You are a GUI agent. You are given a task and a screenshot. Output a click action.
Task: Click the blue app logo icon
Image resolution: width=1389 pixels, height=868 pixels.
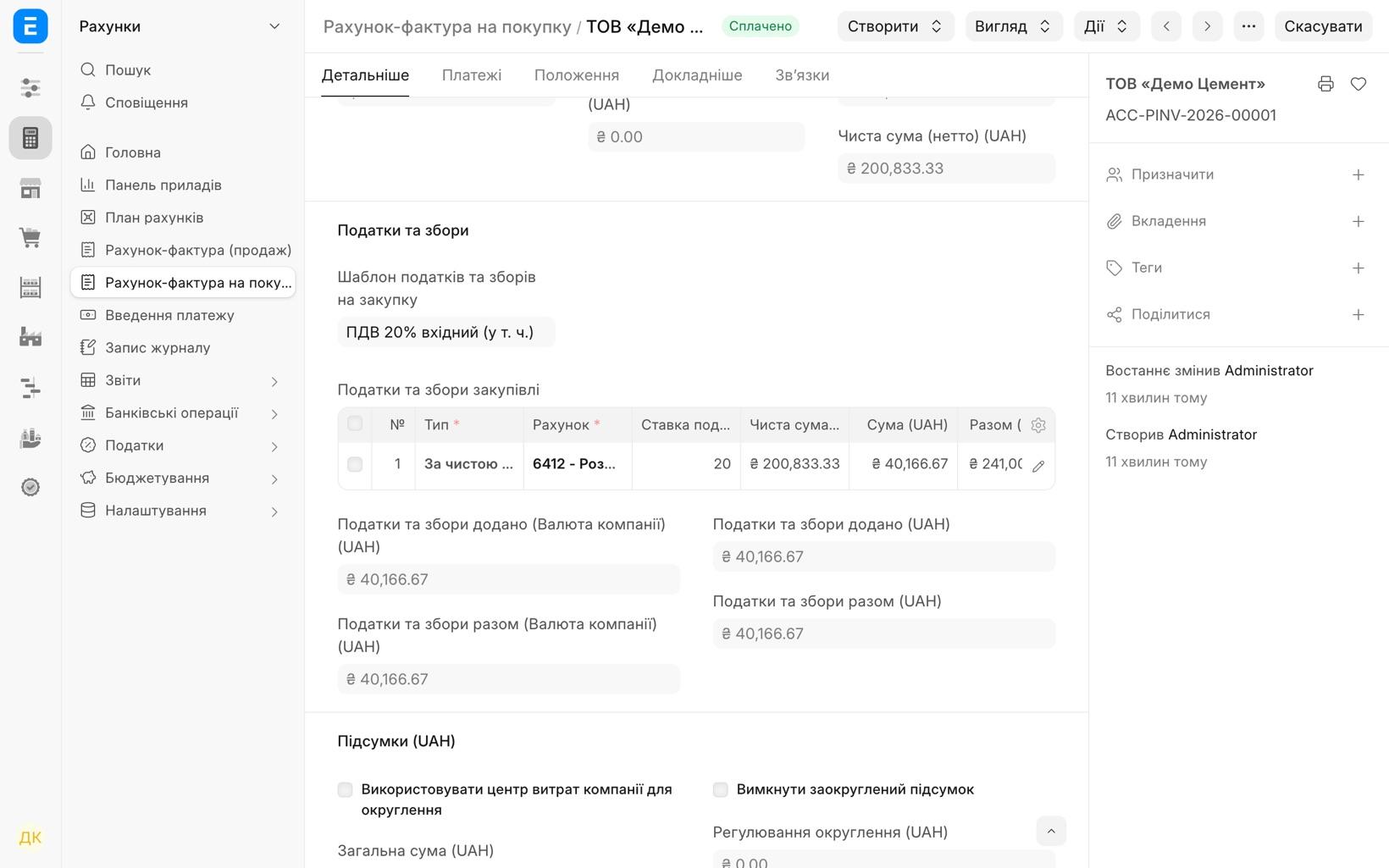[x=30, y=26]
